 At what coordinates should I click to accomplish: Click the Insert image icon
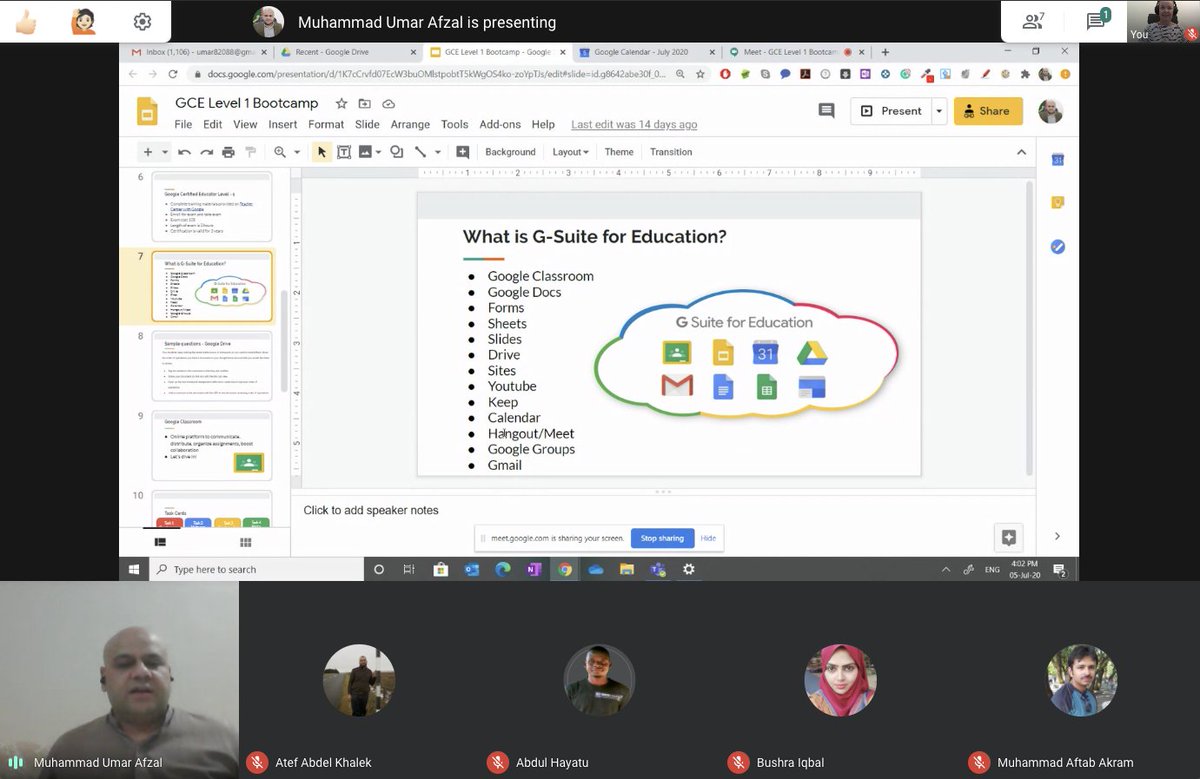tap(365, 152)
